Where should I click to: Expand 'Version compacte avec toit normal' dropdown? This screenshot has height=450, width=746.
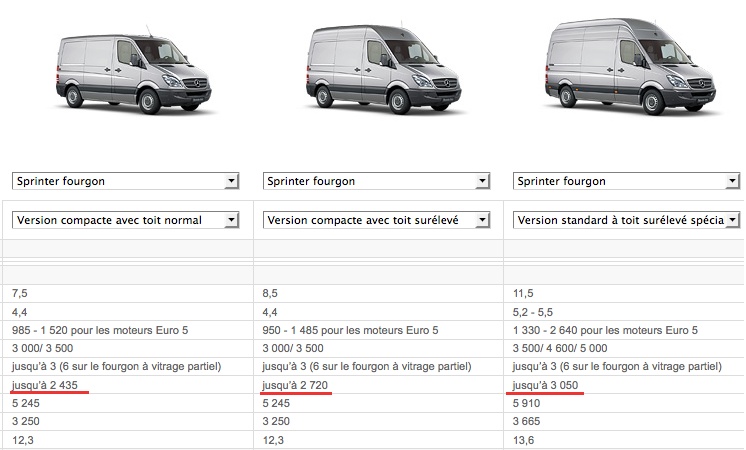[x=125, y=220]
